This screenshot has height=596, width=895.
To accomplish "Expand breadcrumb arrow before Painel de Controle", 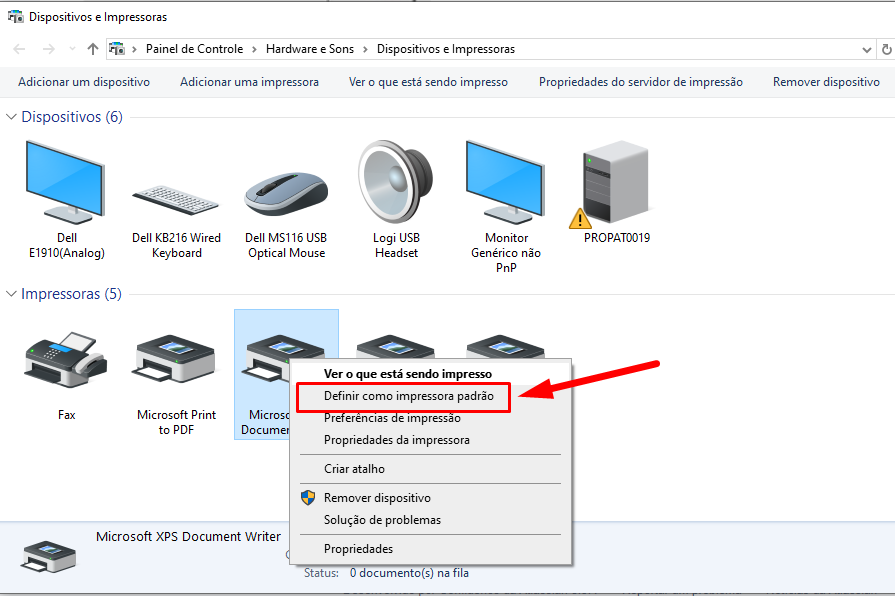I will (135, 49).
